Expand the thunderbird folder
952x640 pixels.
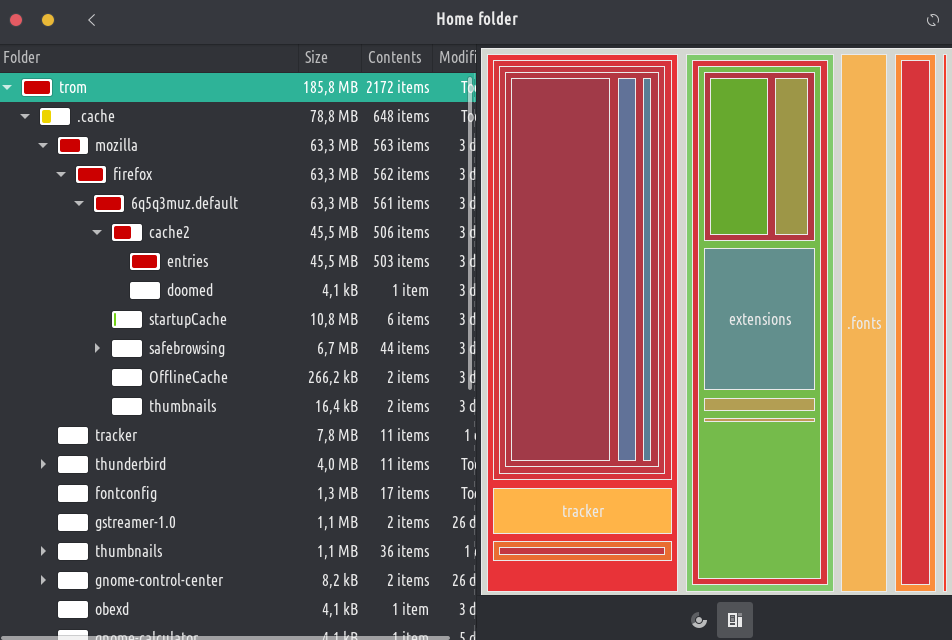42,464
